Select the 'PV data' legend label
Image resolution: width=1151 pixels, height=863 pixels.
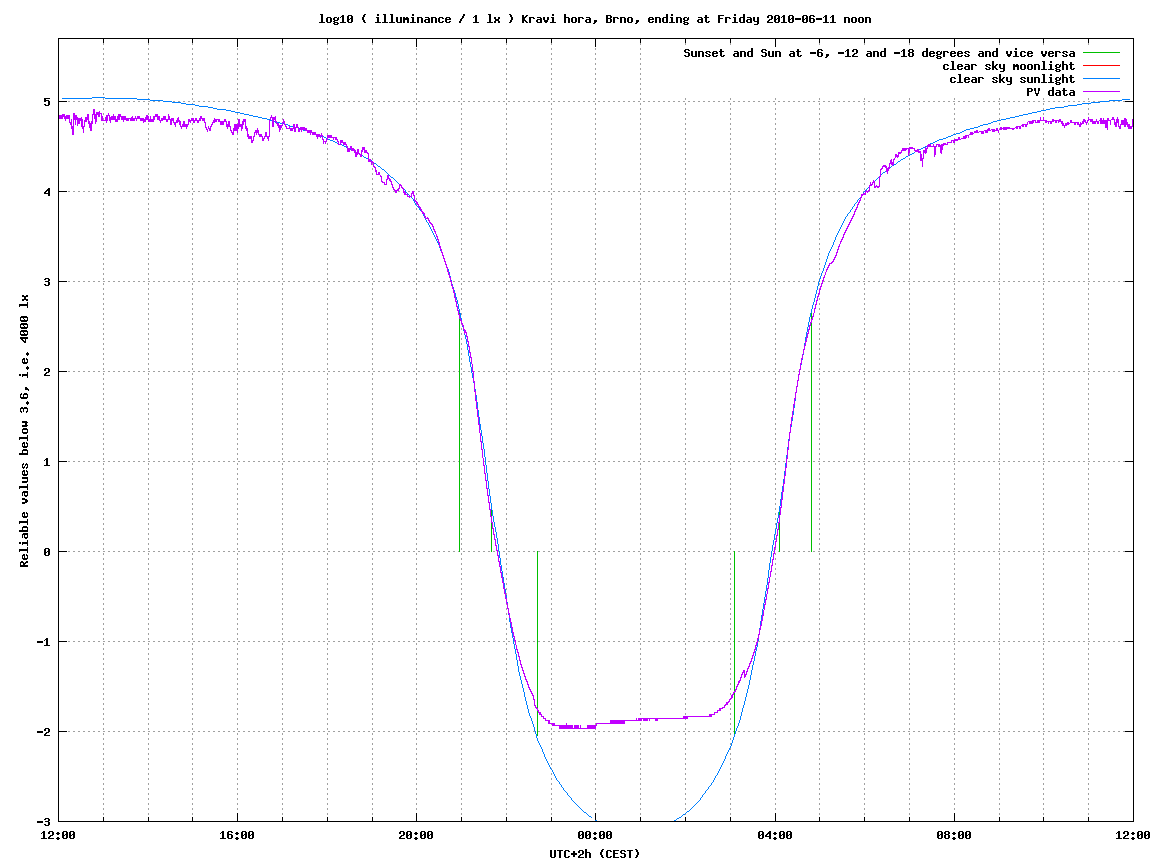(1050, 92)
